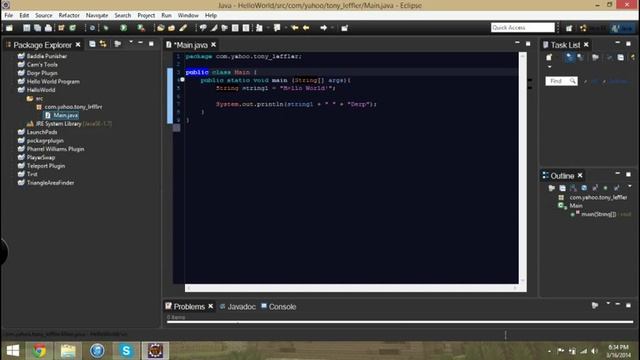Viewport: 640px width, 360px height.
Task: Click the volume icon in system tray
Action: click(x=595, y=351)
